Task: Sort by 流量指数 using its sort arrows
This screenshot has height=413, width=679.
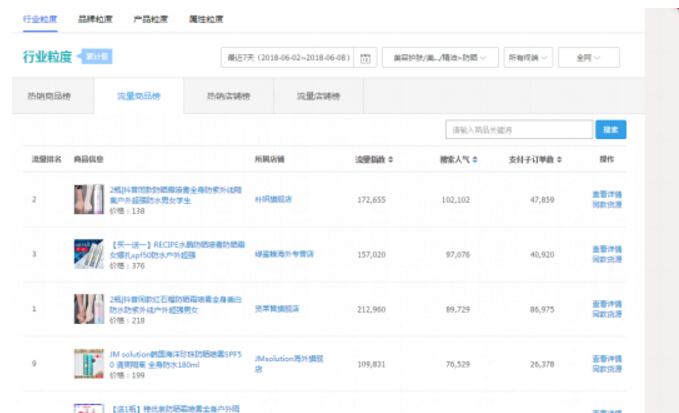Action: click(x=390, y=159)
